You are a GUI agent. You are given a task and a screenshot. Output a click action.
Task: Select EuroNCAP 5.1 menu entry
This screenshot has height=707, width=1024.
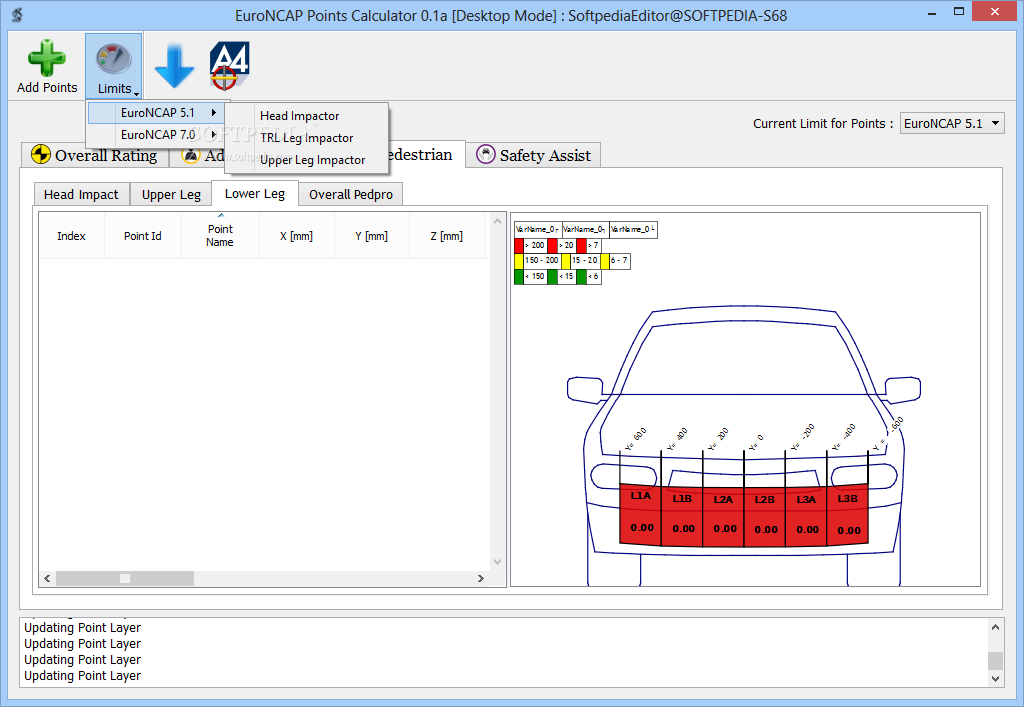tap(157, 112)
